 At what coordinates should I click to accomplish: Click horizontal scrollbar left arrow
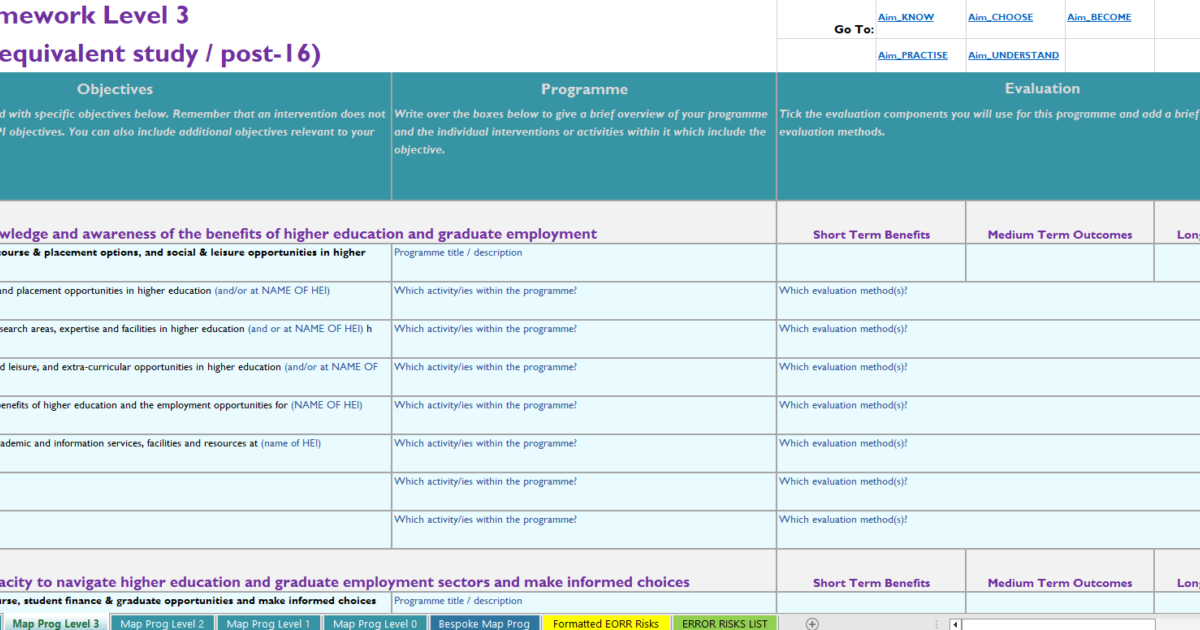pos(956,624)
